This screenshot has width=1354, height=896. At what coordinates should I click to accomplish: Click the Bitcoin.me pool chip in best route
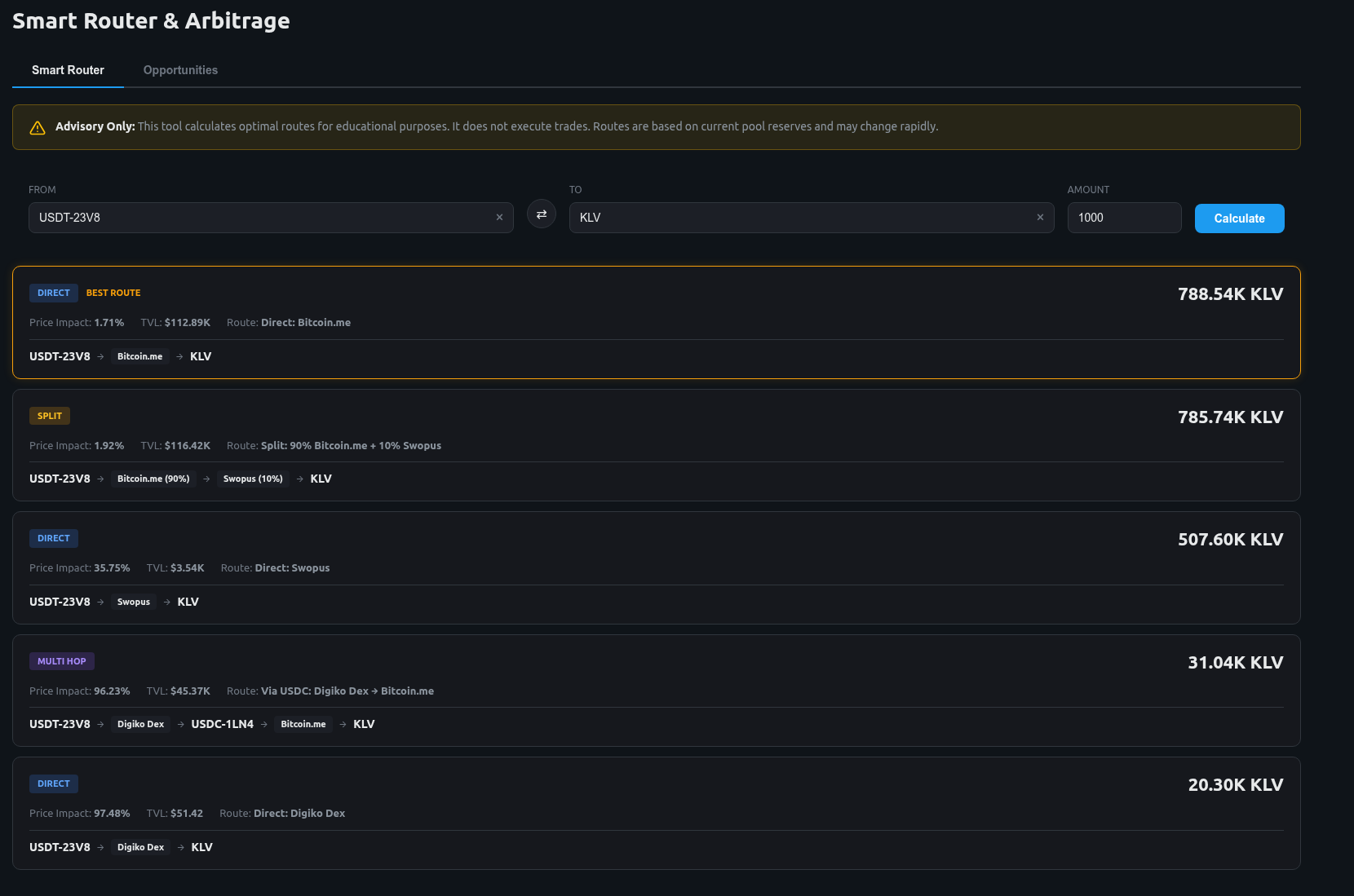[x=139, y=356]
